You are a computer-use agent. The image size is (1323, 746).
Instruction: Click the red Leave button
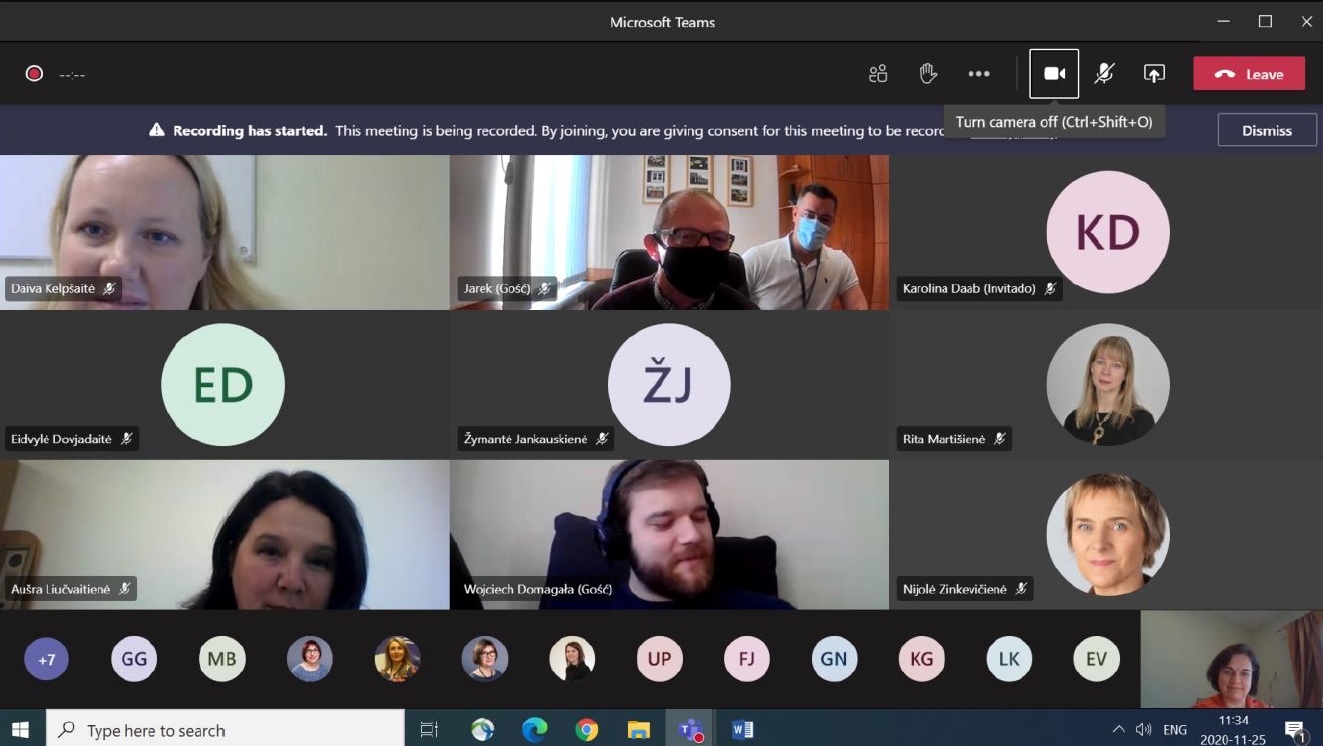(x=1249, y=74)
